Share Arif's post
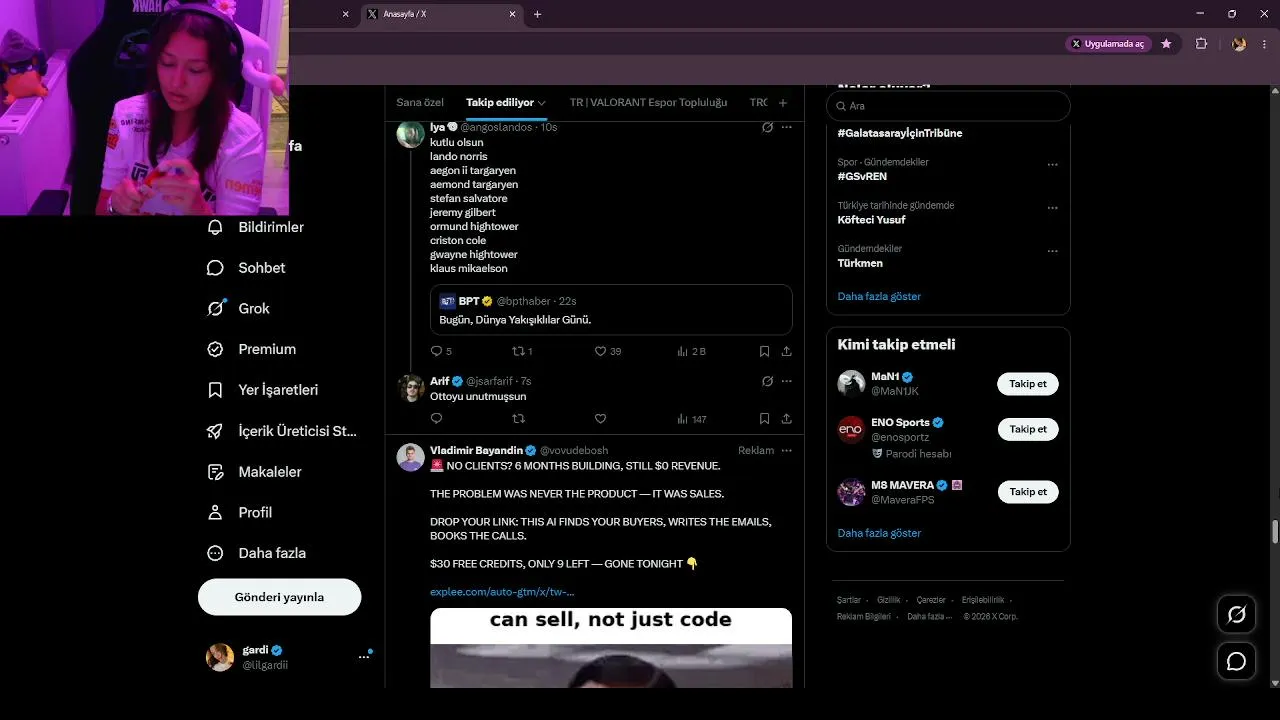This screenshot has width=1280, height=720. point(787,419)
